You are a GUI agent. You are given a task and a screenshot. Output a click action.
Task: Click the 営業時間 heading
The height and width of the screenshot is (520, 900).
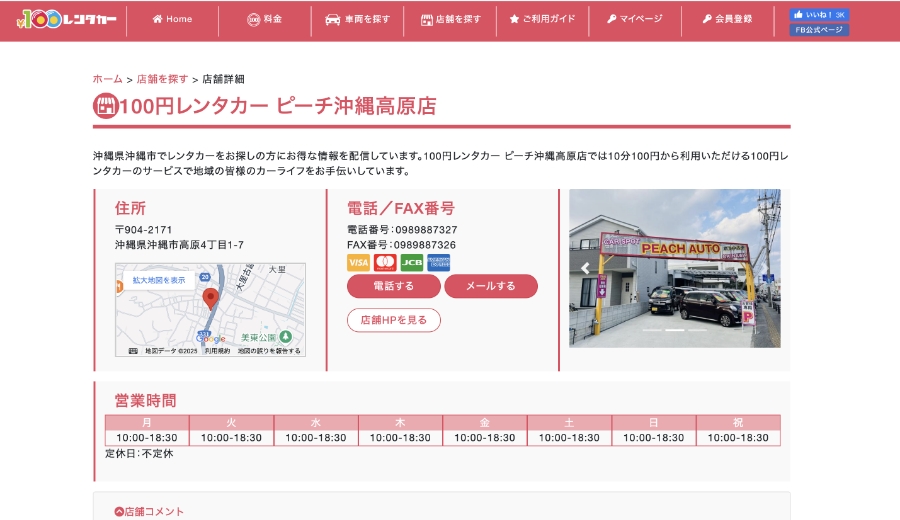pyautogui.click(x=145, y=401)
